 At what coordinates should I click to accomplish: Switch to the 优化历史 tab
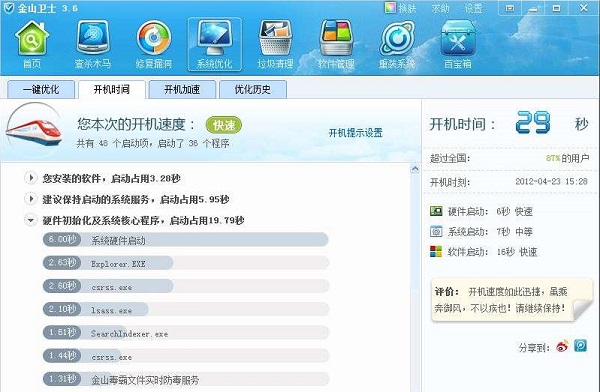[253, 90]
